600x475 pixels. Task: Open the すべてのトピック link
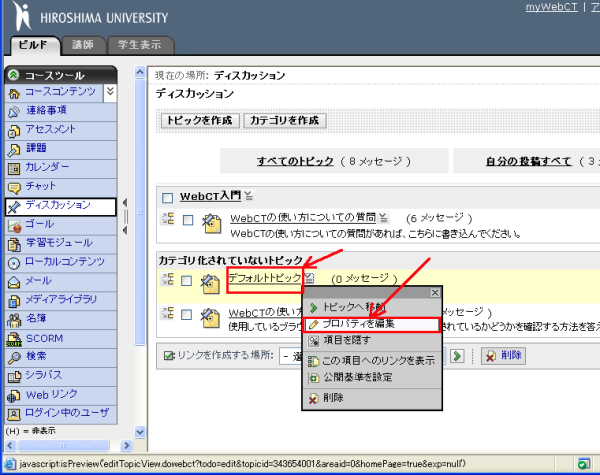(x=295, y=162)
